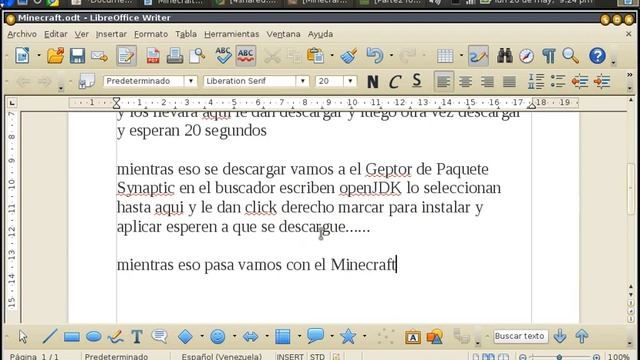Expand New document dropdown arrow
This screenshot has height=360, width=640.
[39, 56]
